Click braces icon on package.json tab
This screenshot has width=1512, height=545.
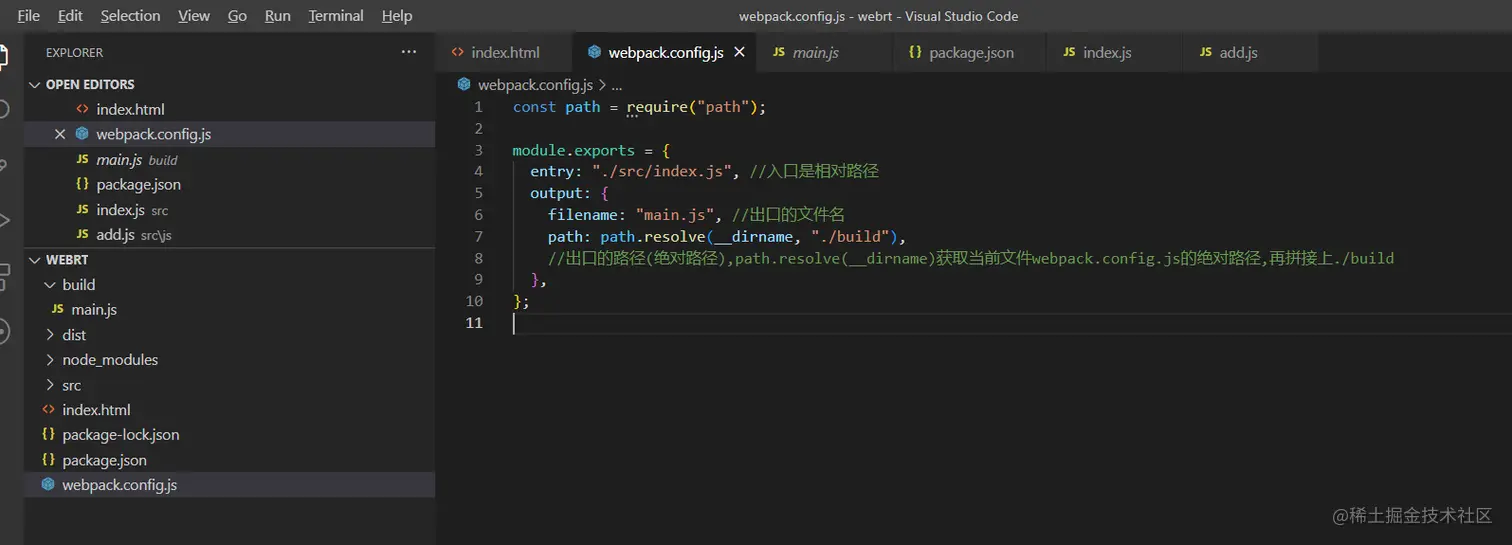pos(915,52)
